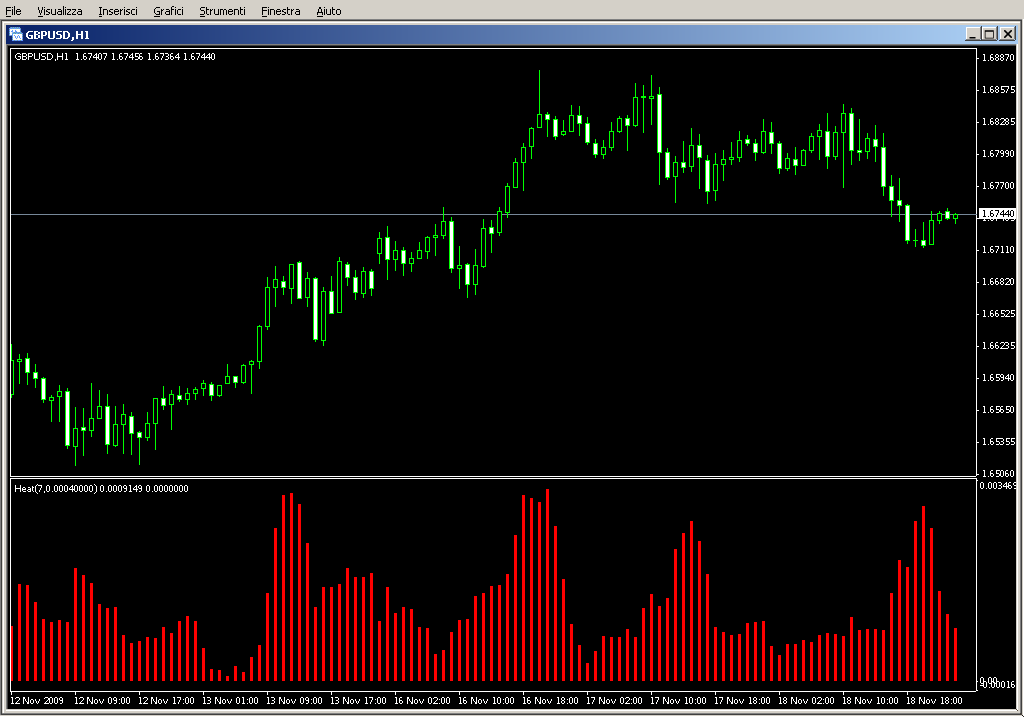Click the 12 Nov 09:00 time label

[x=102, y=701]
